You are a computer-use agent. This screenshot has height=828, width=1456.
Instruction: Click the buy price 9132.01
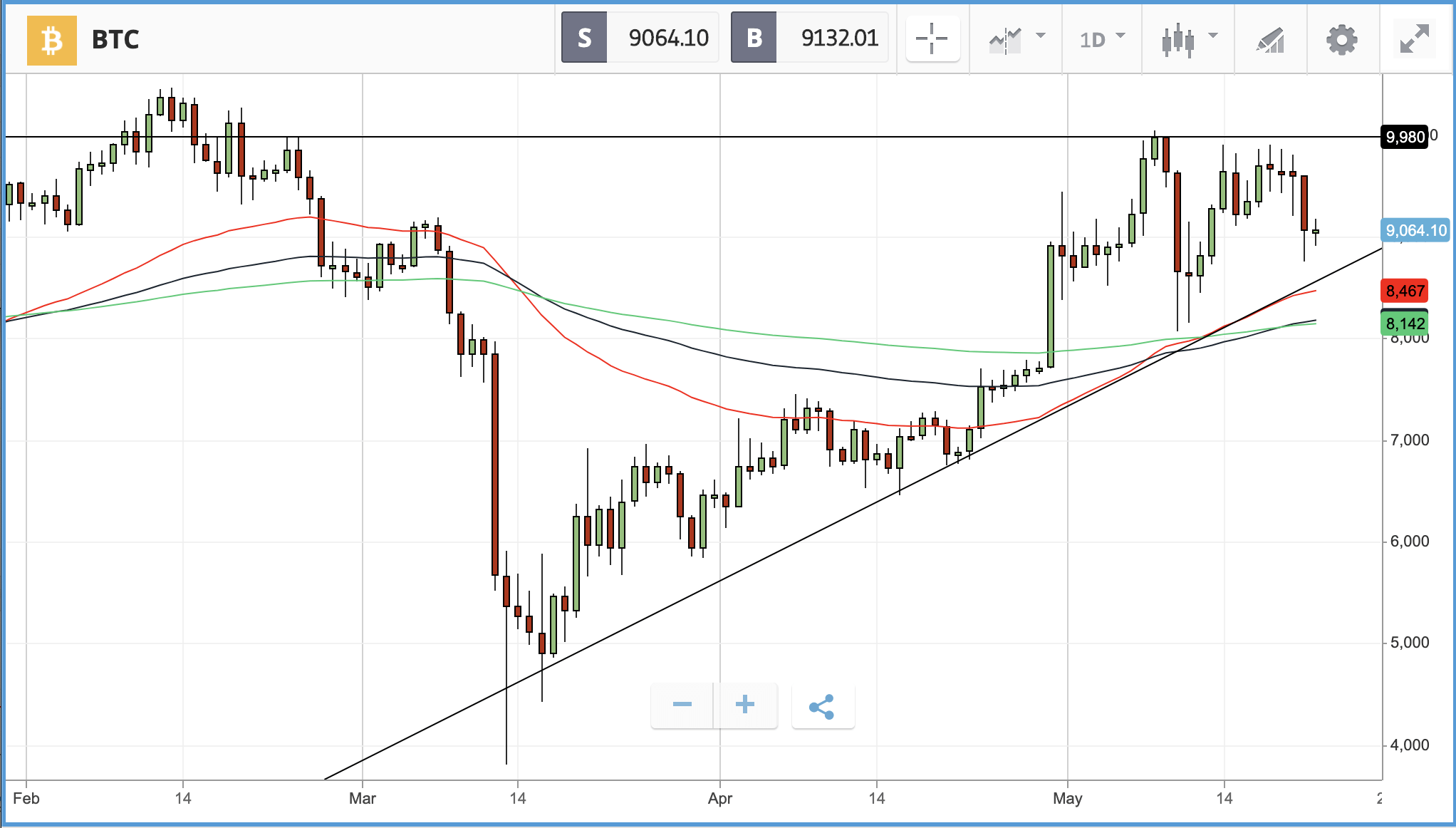point(840,38)
